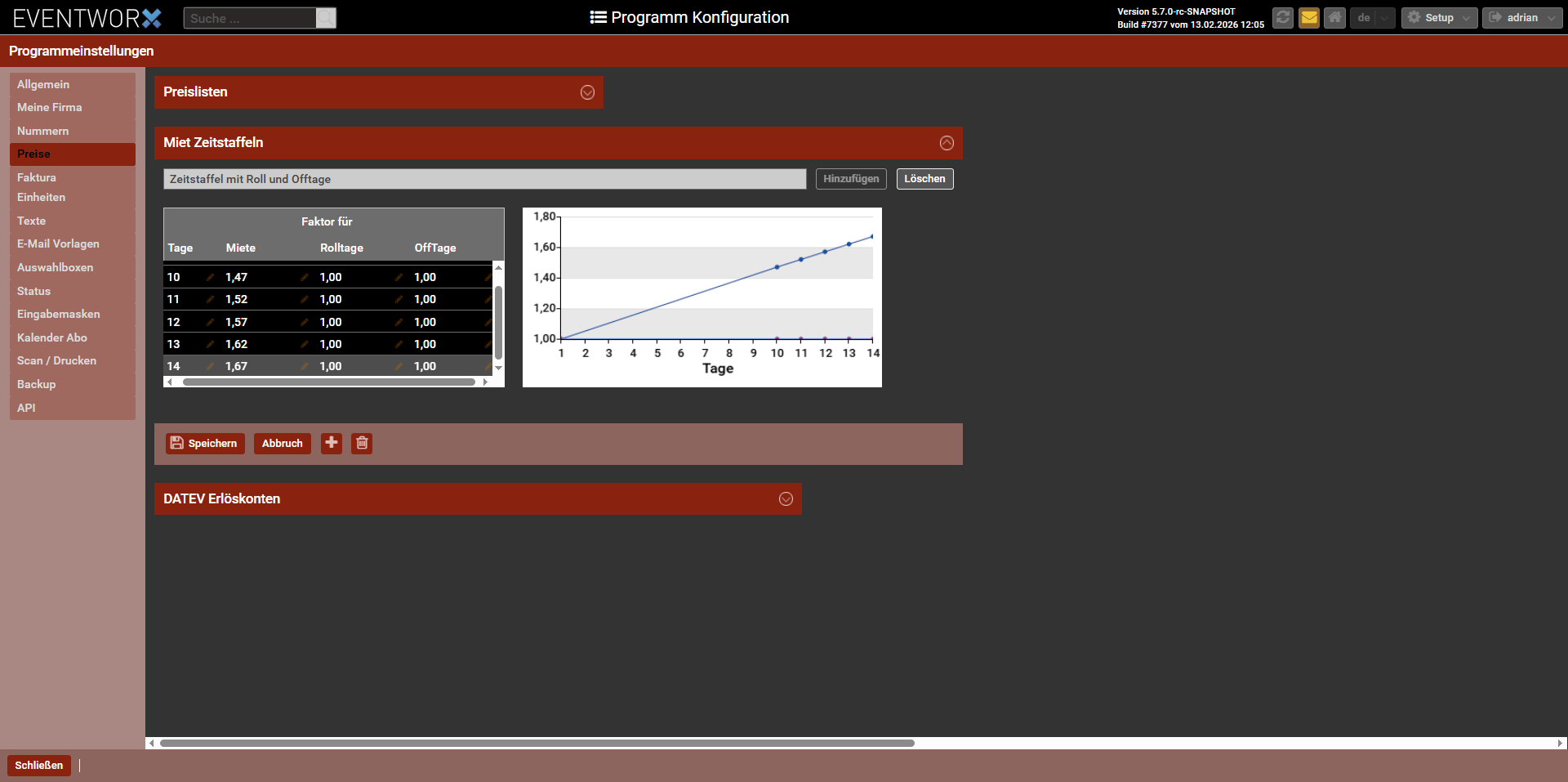The image size is (1568, 782).
Task: Click the Speichern button
Action: point(205,443)
